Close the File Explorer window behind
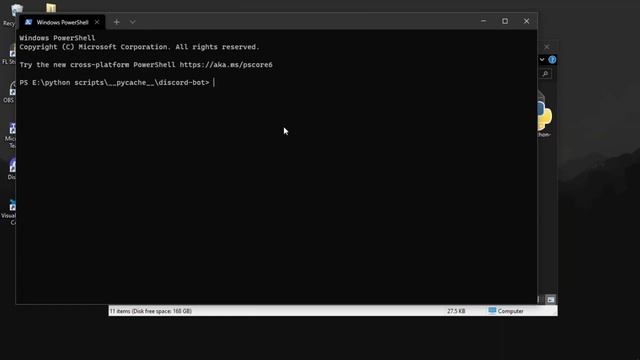Viewport: 640px width, 360px height. pos(547,47)
